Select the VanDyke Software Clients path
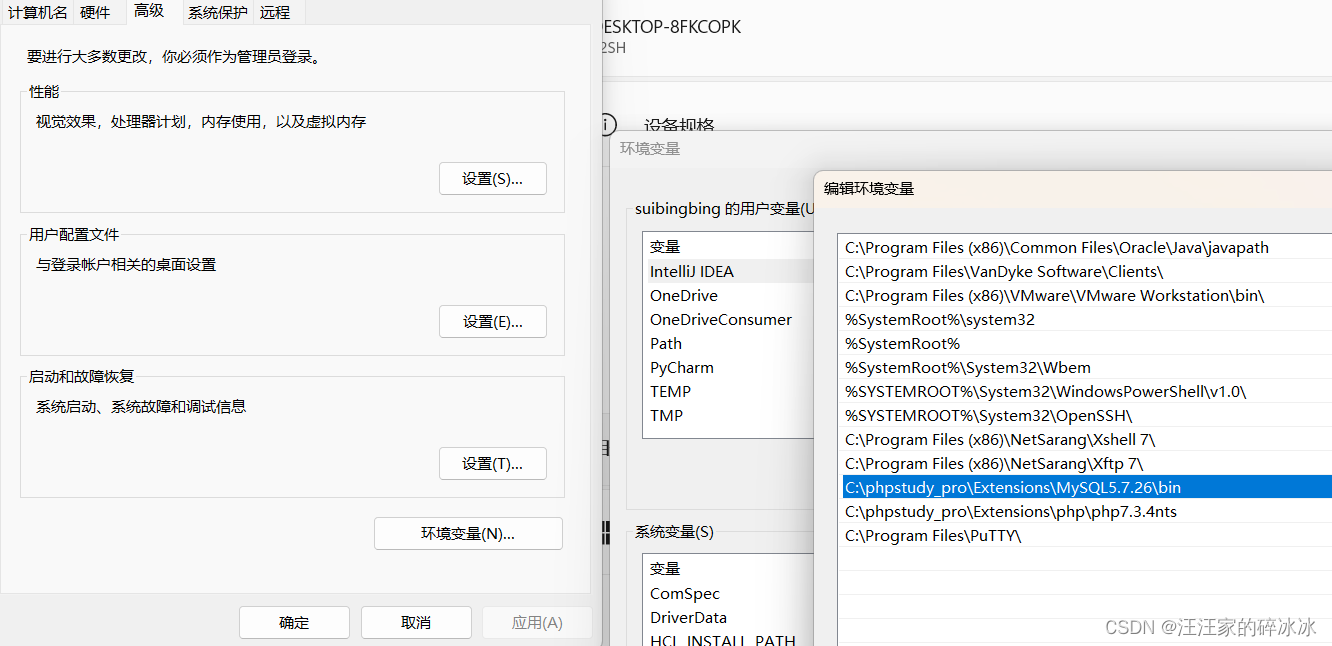The height and width of the screenshot is (646, 1332). pyautogui.click(x=1085, y=271)
